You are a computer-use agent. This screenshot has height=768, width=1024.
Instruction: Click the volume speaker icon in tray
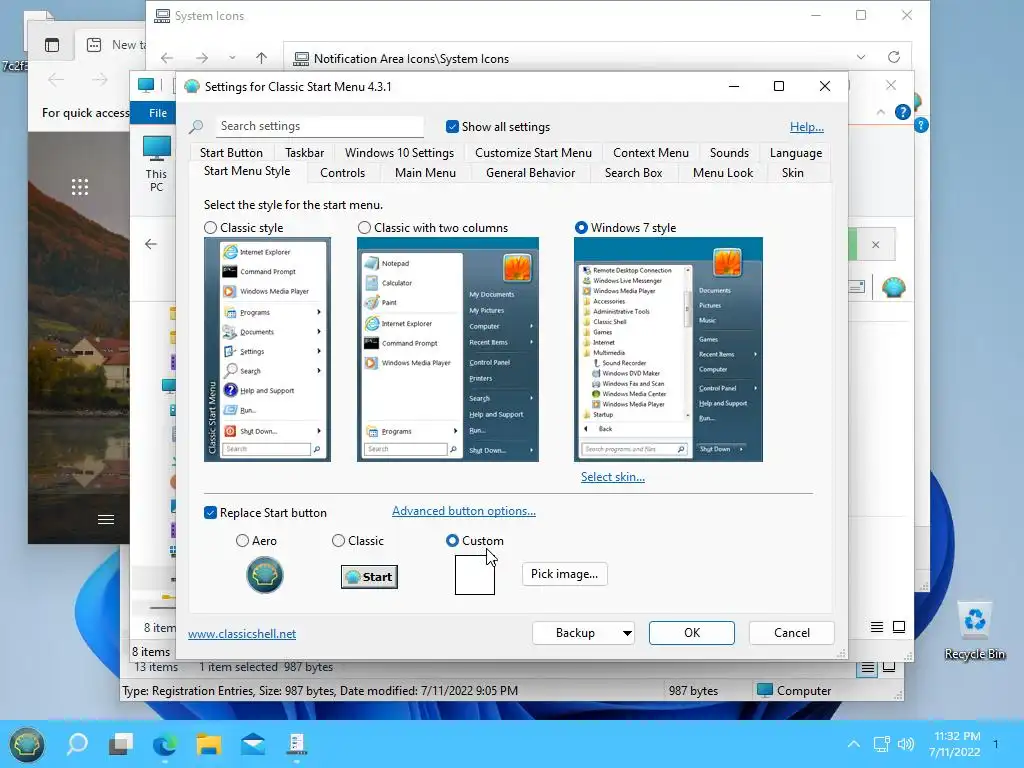coord(906,744)
